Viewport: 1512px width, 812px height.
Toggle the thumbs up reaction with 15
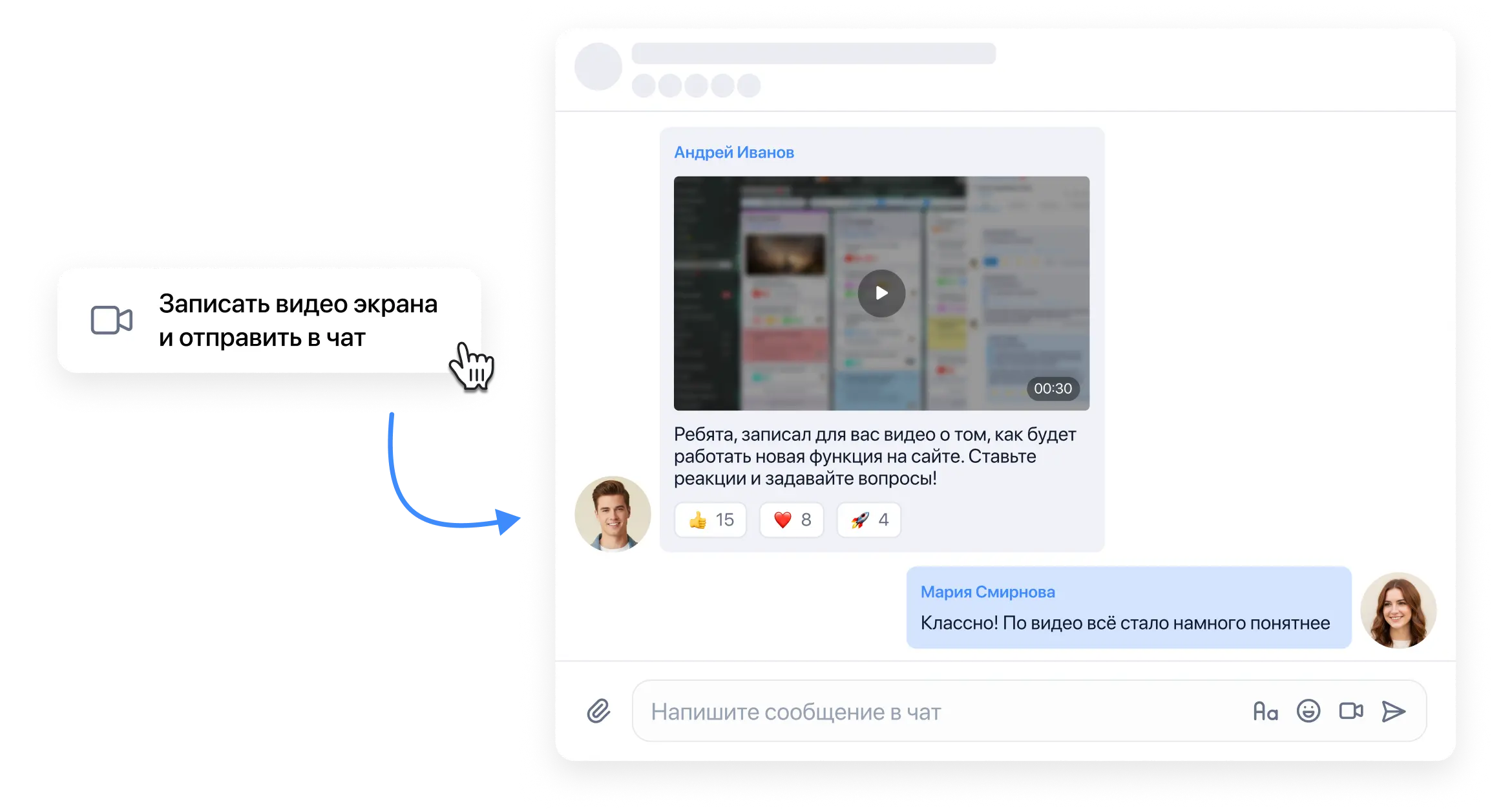[710, 520]
